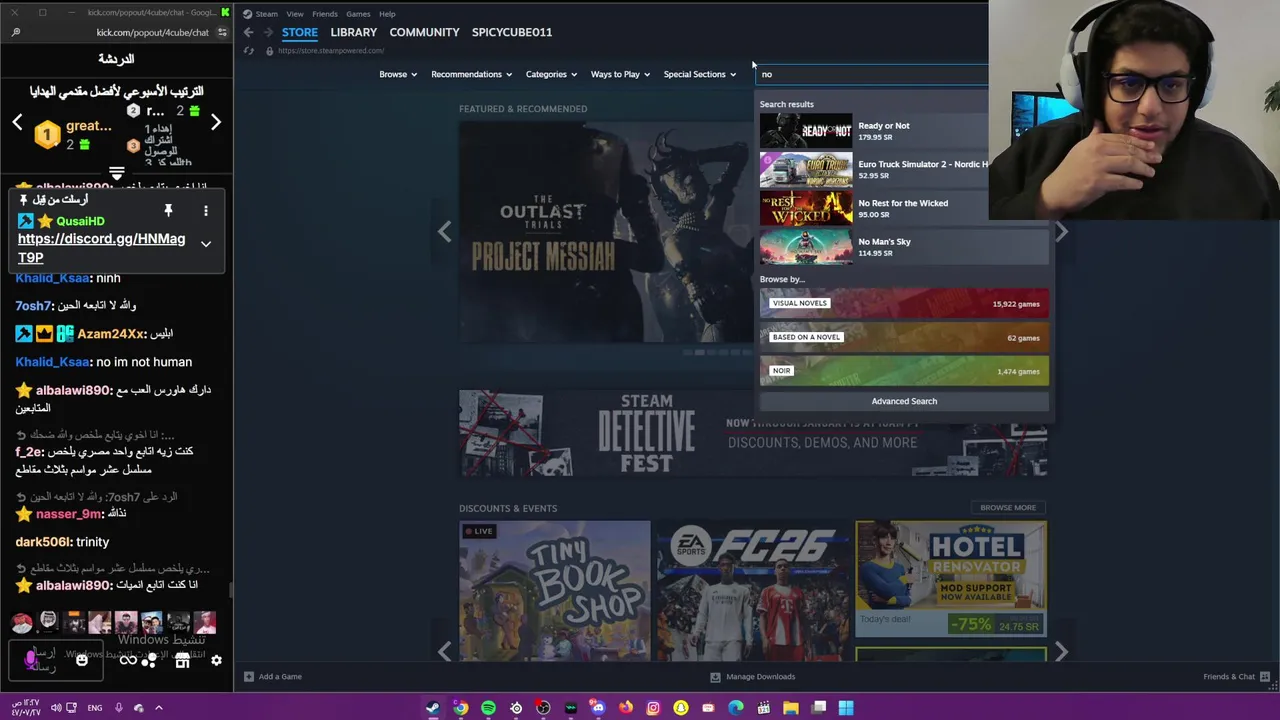
Task: Open the Friends menu in Steam
Action: (x=325, y=14)
